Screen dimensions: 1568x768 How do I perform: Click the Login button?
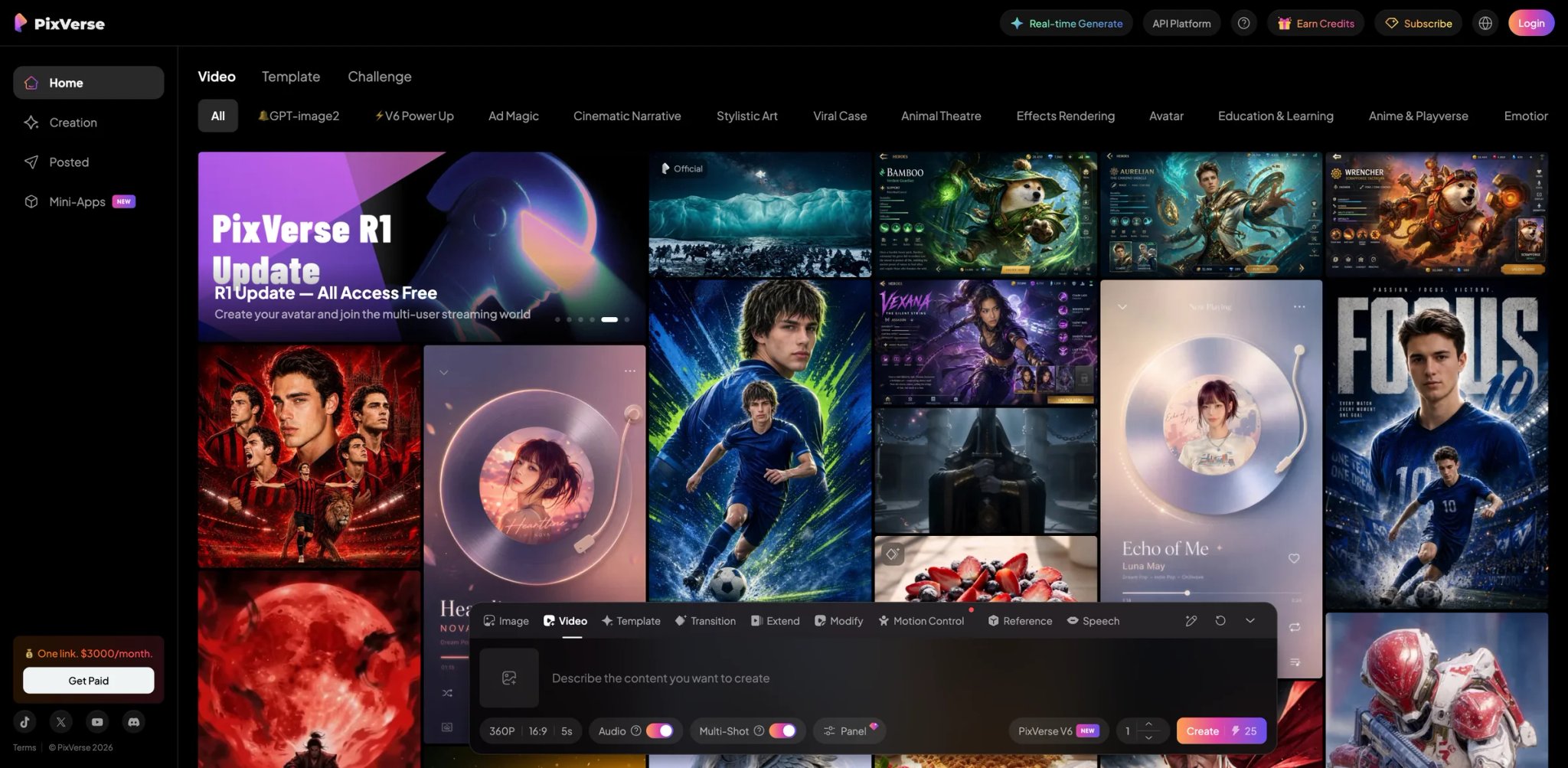point(1531,23)
